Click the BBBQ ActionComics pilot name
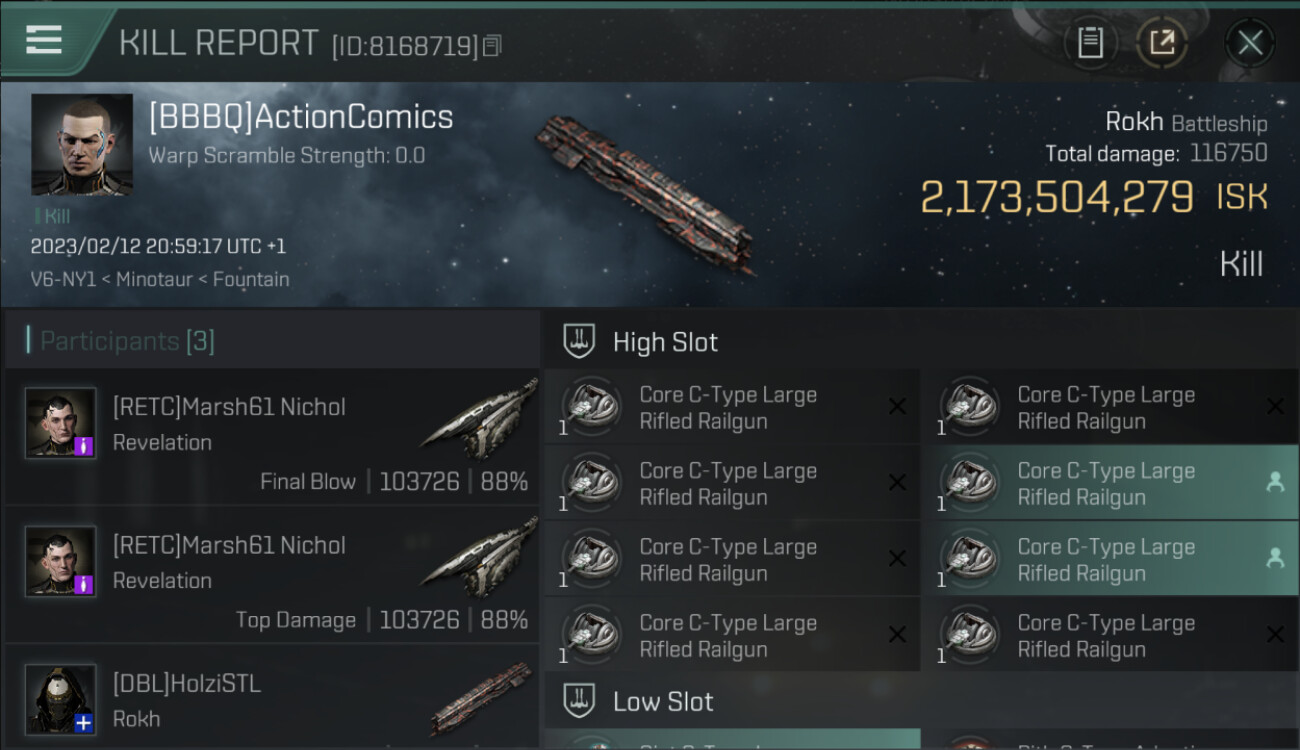The height and width of the screenshot is (750, 1300). pos(301,117)
